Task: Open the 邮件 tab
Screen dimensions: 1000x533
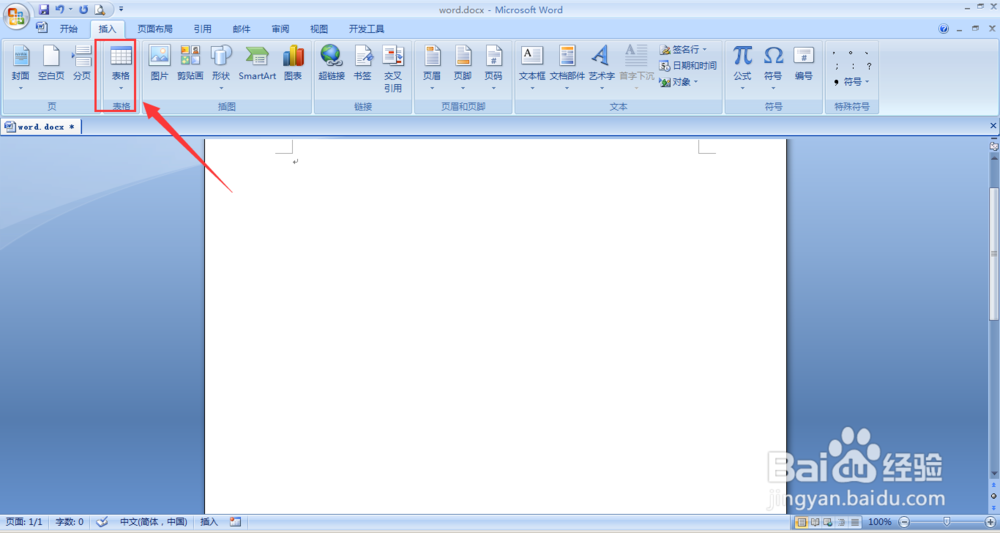Action: [x=241, y=29]
